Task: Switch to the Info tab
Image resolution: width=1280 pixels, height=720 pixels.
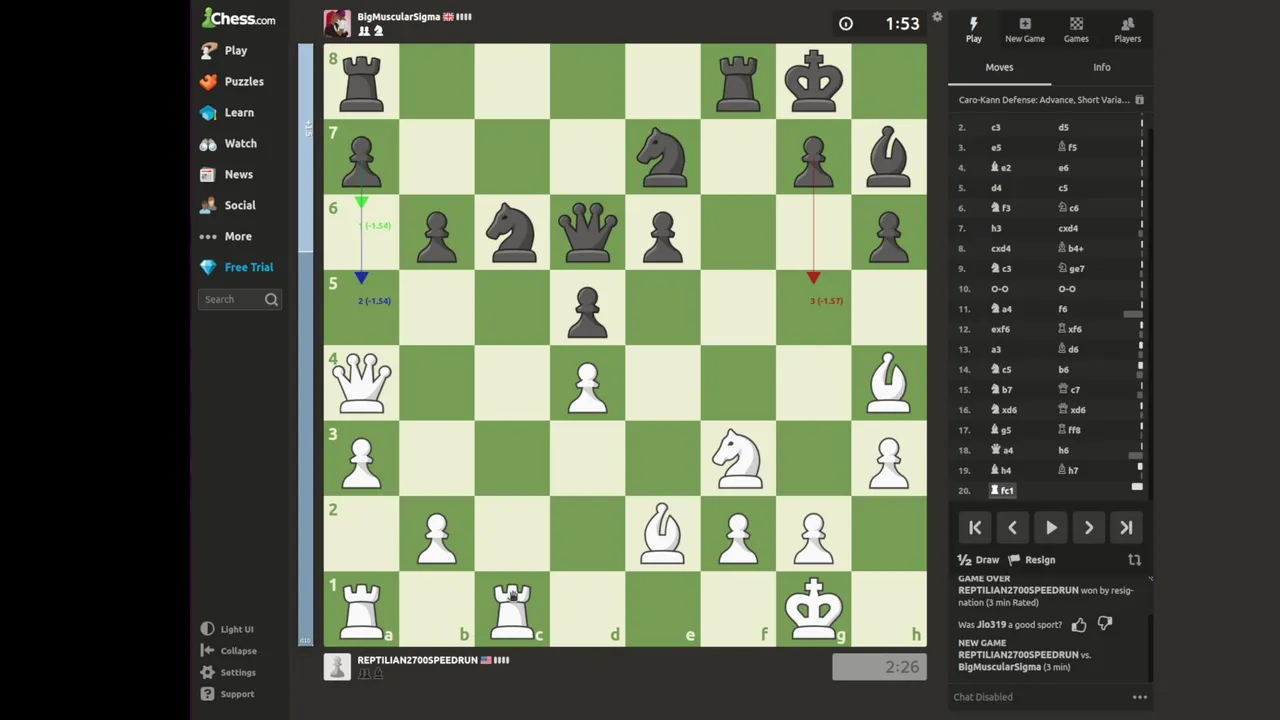Action: pos(1101,67)
